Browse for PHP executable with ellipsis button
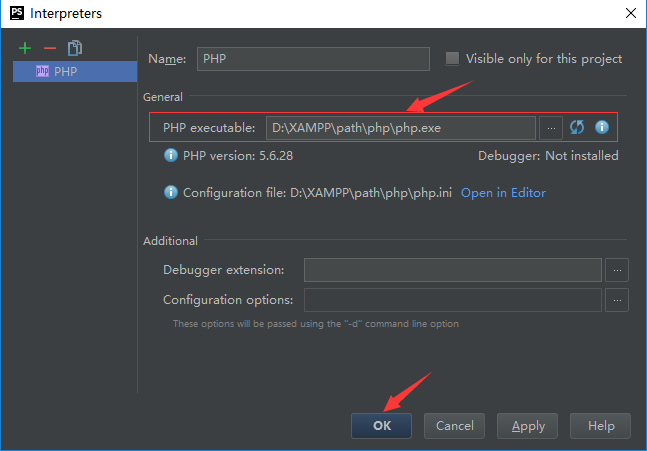 [x=551, y=128]
